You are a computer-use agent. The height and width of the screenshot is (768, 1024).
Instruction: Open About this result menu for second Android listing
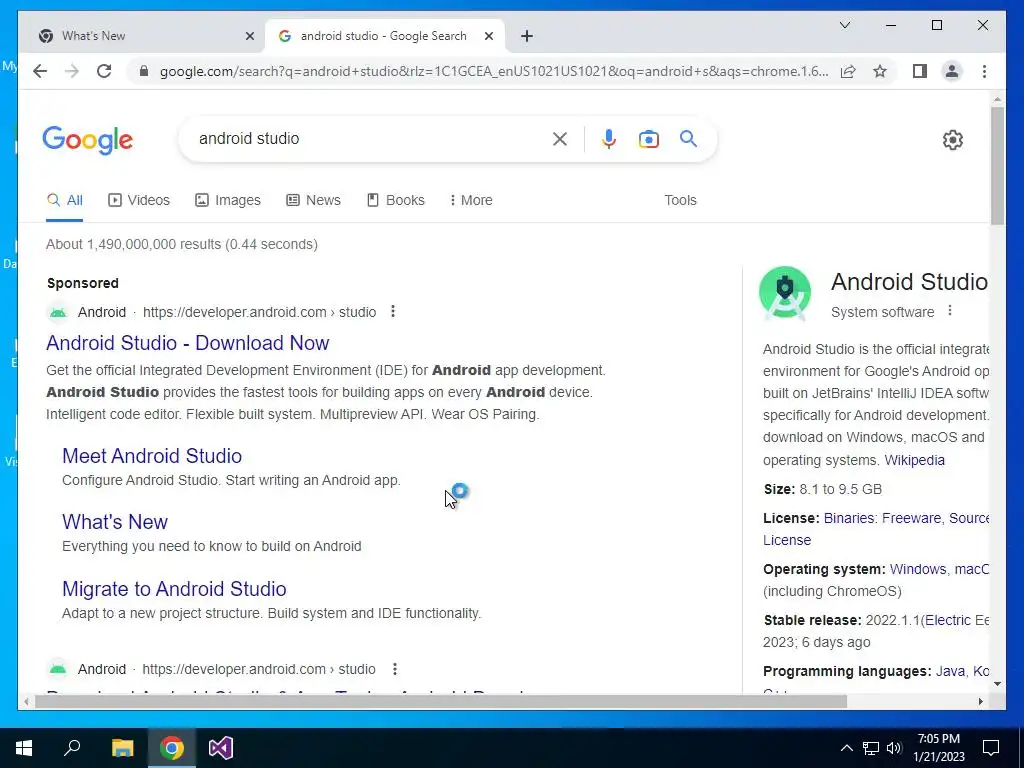(394, 669)
